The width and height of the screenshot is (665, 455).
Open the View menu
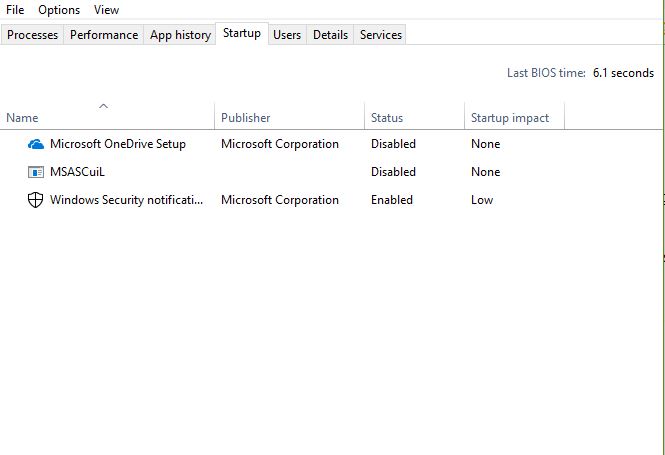[106, 10]
